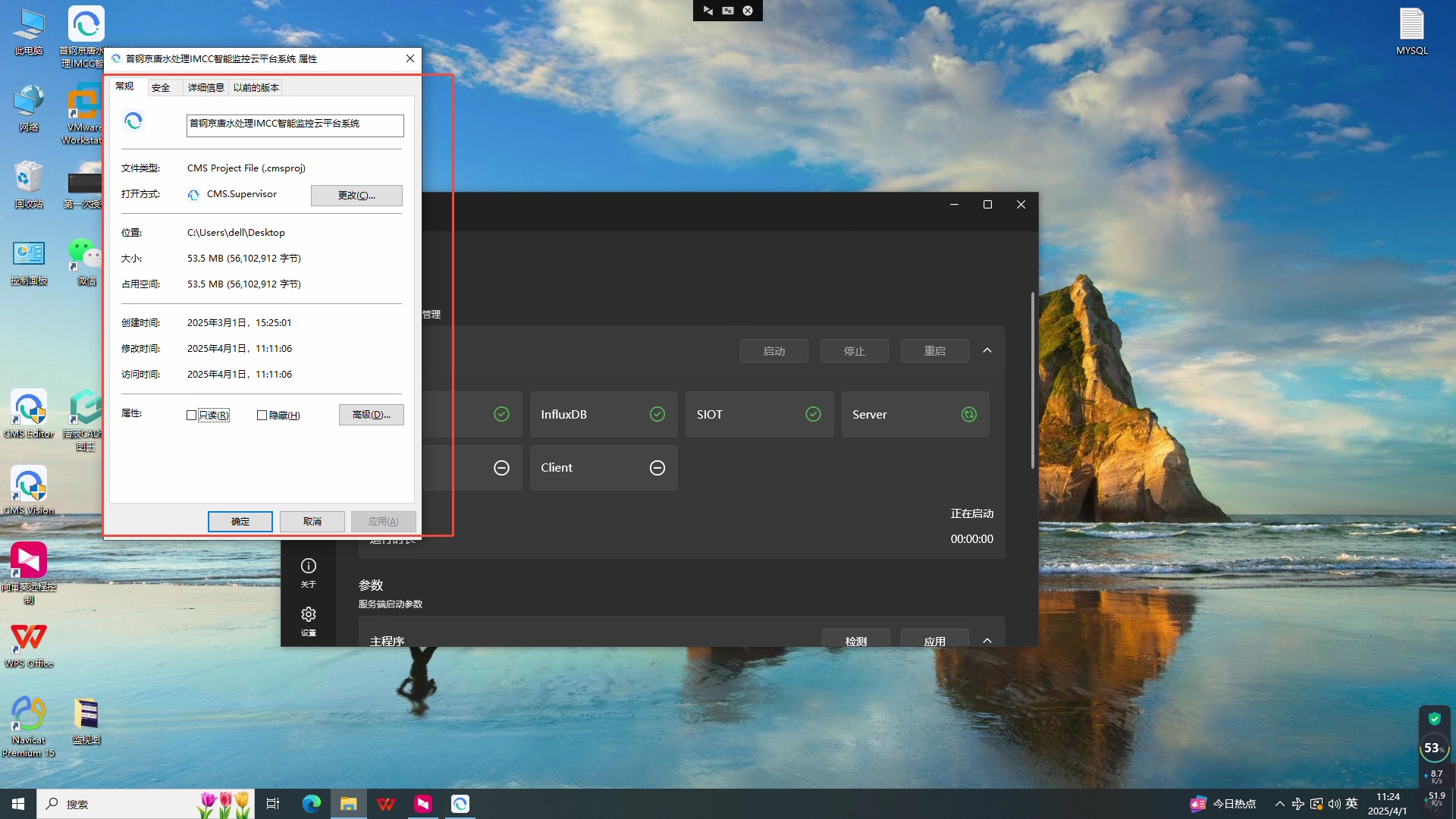The image size is (1456, 819).
Task: Open 设置 gear in supervisor sidebar
Action: (x=309, y=621)
